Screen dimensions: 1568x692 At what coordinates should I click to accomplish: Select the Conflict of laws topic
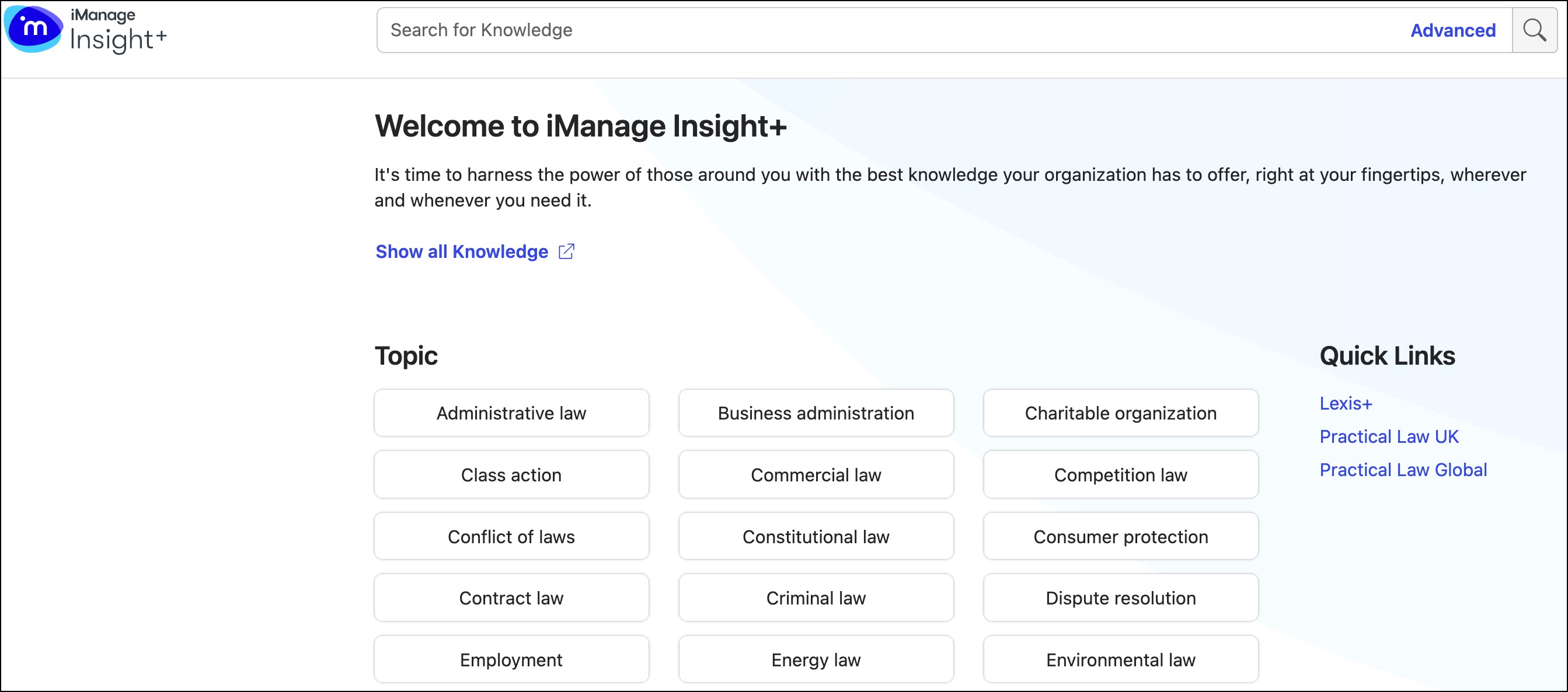click(511, 537)
